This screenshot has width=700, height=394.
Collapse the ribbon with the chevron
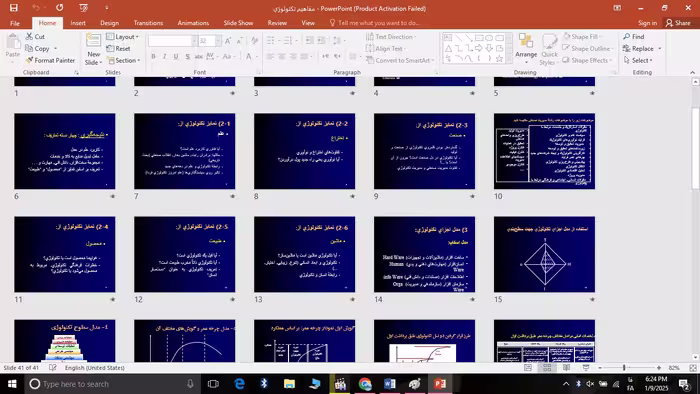coord(692,72)
